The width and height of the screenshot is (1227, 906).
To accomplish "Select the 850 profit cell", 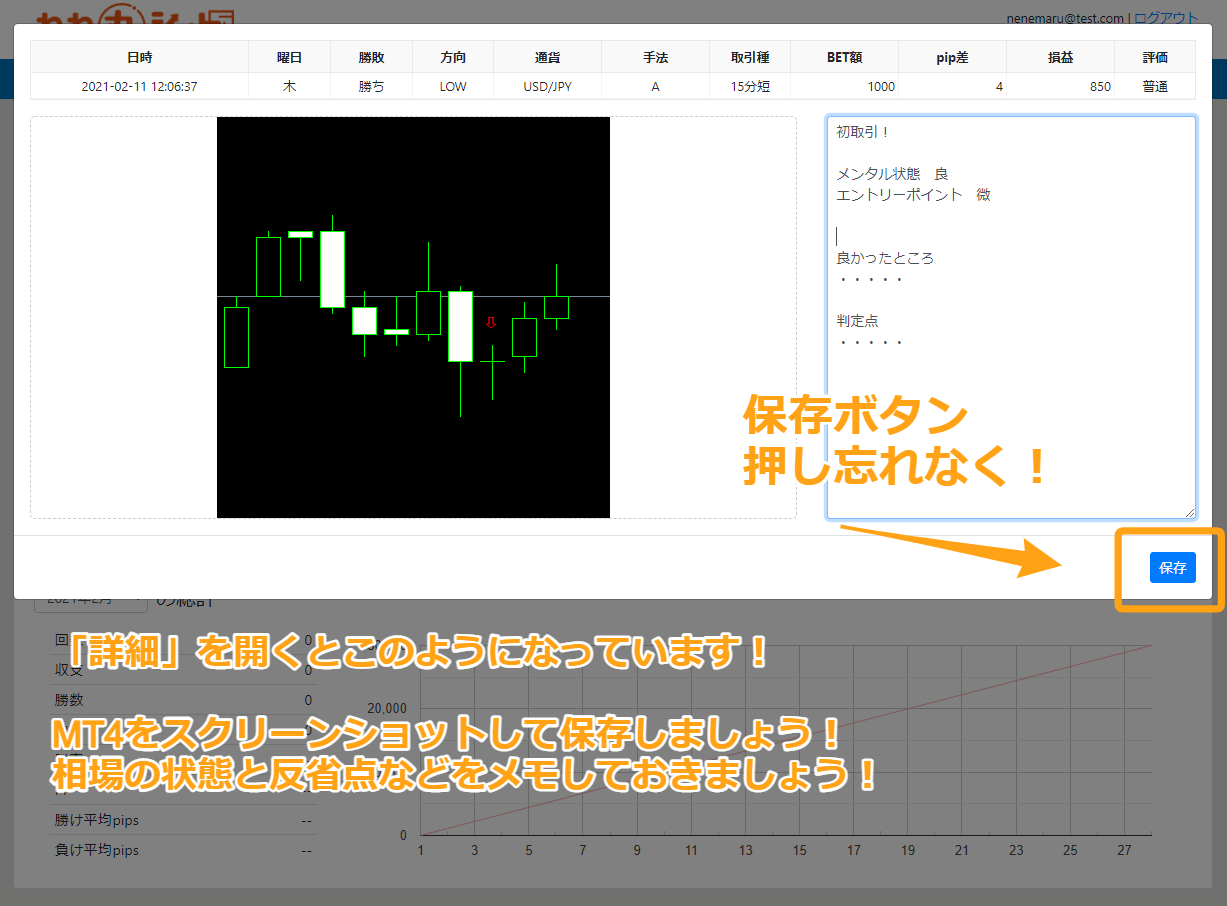I will pyautogui.click(x=1061, y=86).
